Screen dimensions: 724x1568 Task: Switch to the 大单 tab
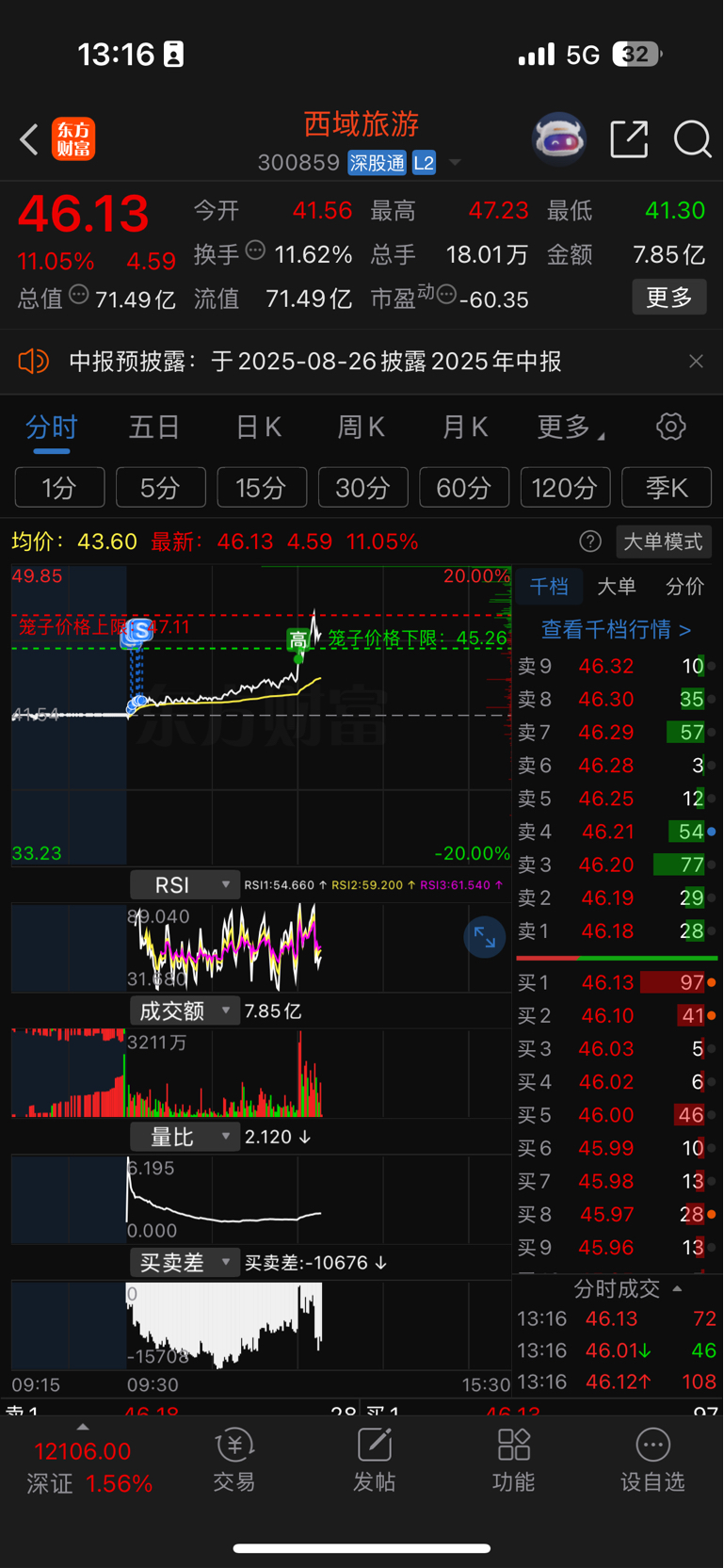[617, 587]
